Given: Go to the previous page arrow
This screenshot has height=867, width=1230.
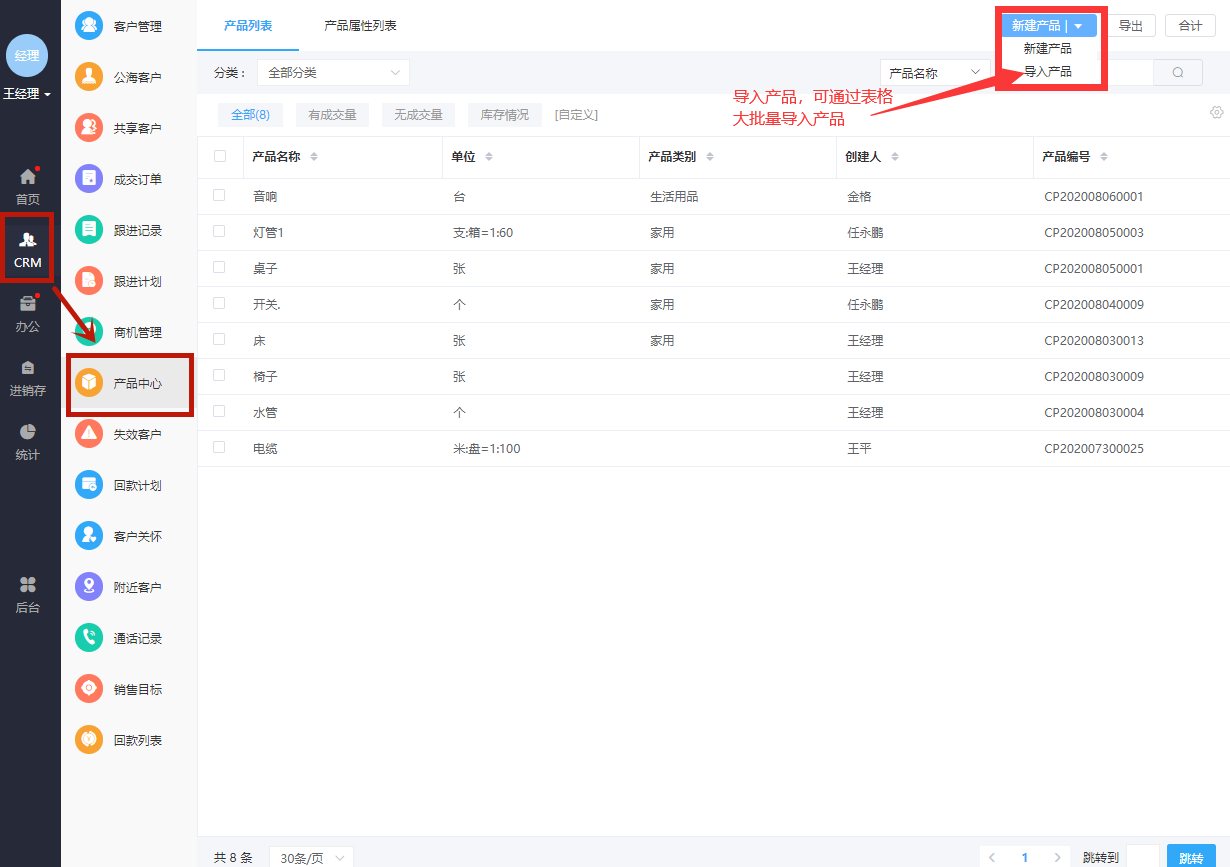Looking at the screenshot, I should pos(992,858).
